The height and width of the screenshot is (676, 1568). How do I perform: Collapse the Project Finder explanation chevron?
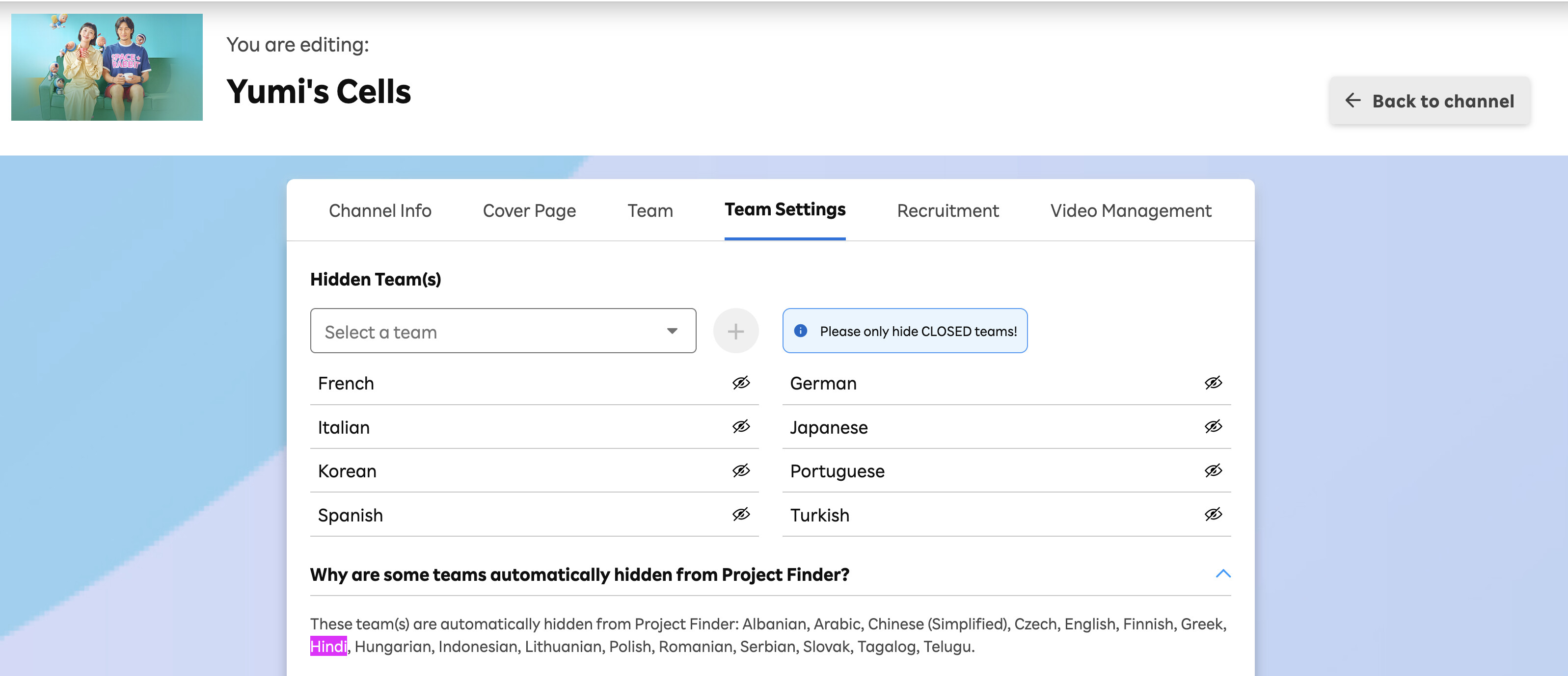pos(1223,573)
